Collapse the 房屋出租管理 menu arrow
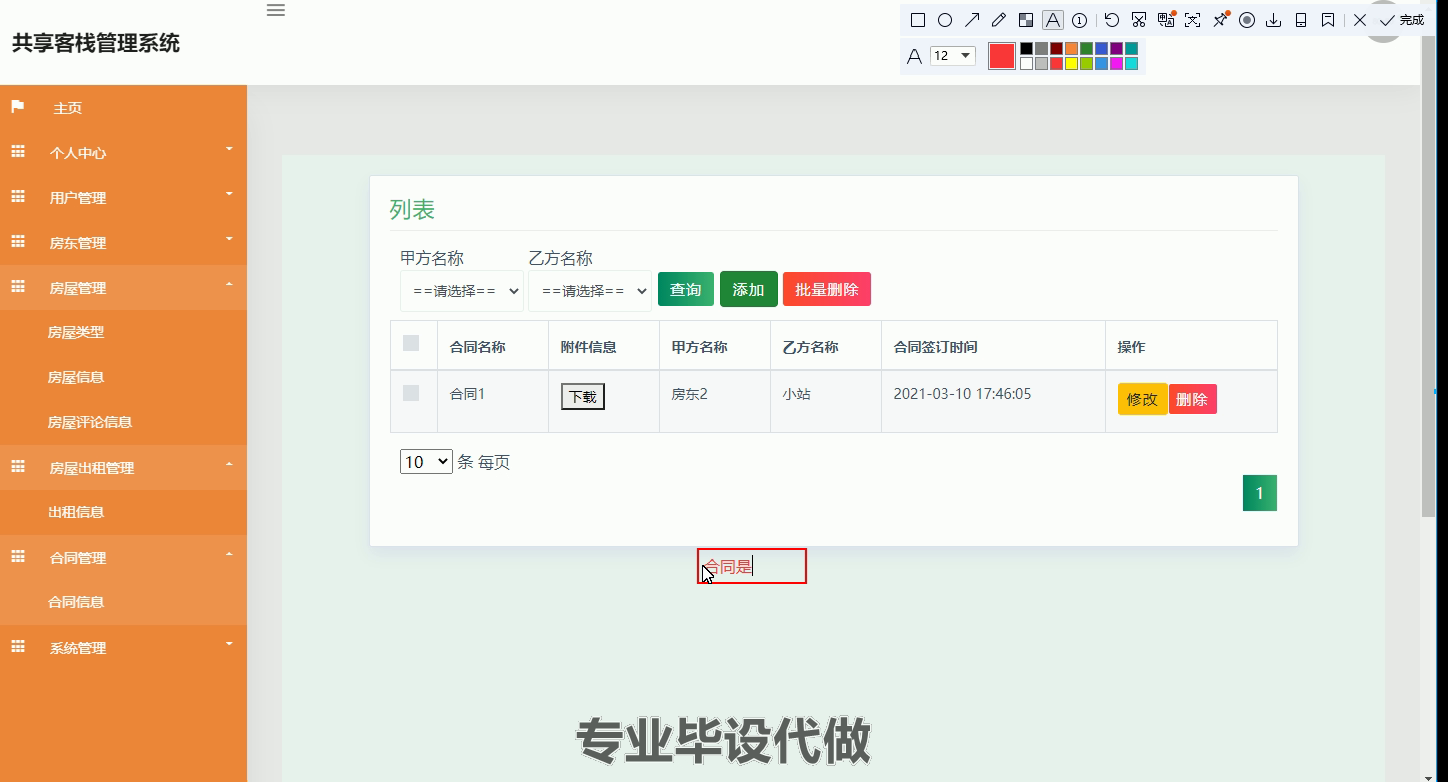 pyautogui.click(x=229, y=464)
